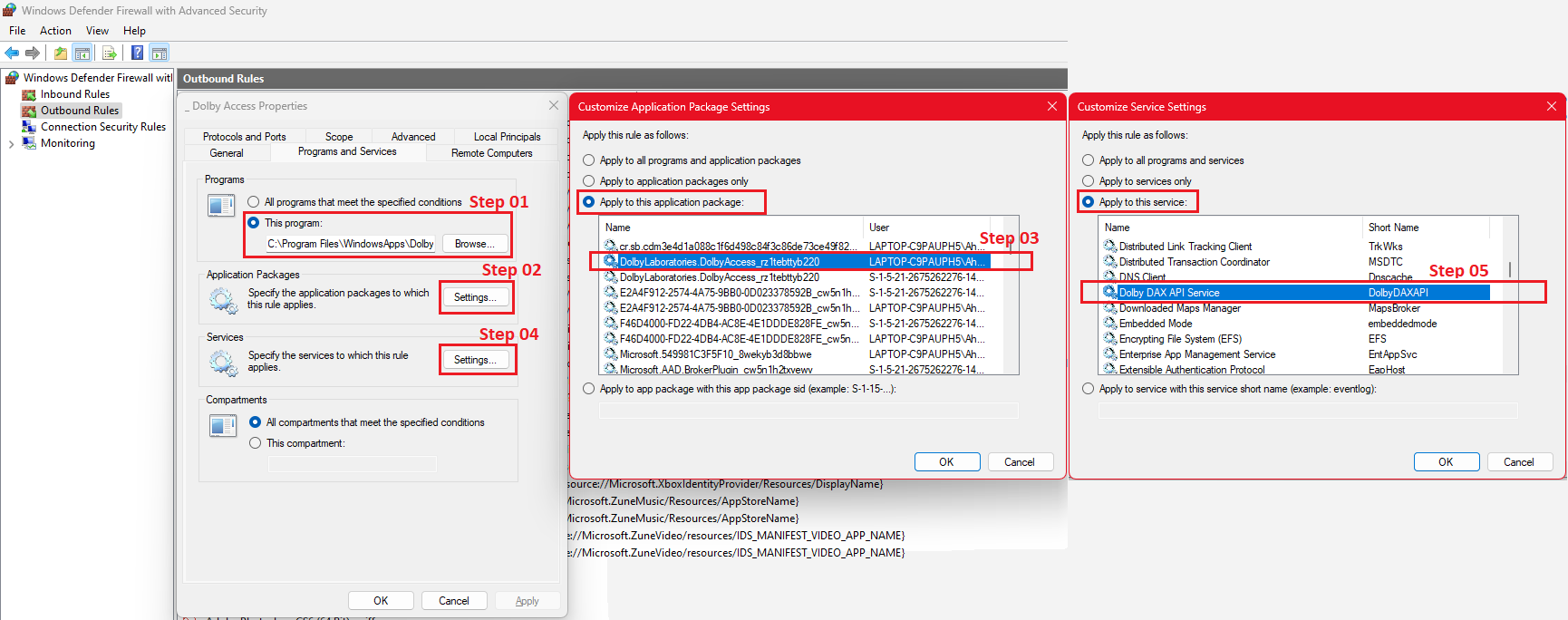Switch to the General tab
The height and width of the screenshot is (620, 1568).
(227, 153)
